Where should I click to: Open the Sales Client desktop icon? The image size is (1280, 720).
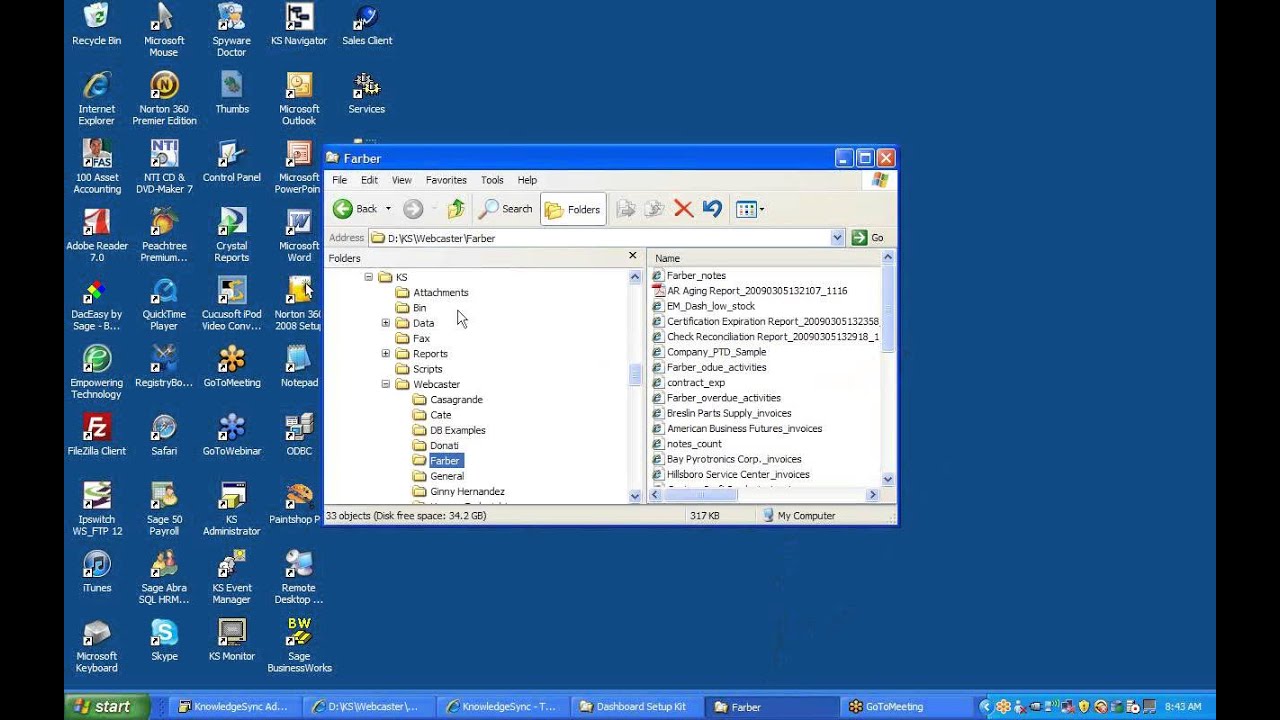coord(367,25)
